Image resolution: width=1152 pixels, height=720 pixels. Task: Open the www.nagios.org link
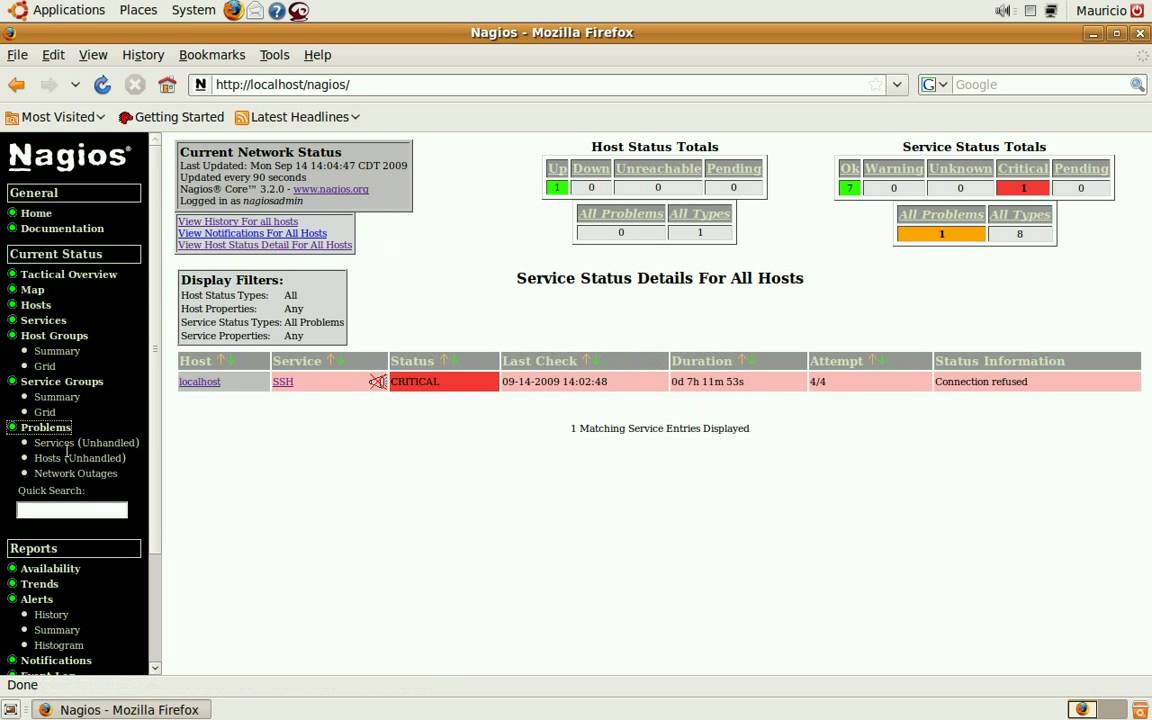pos(331,189)
